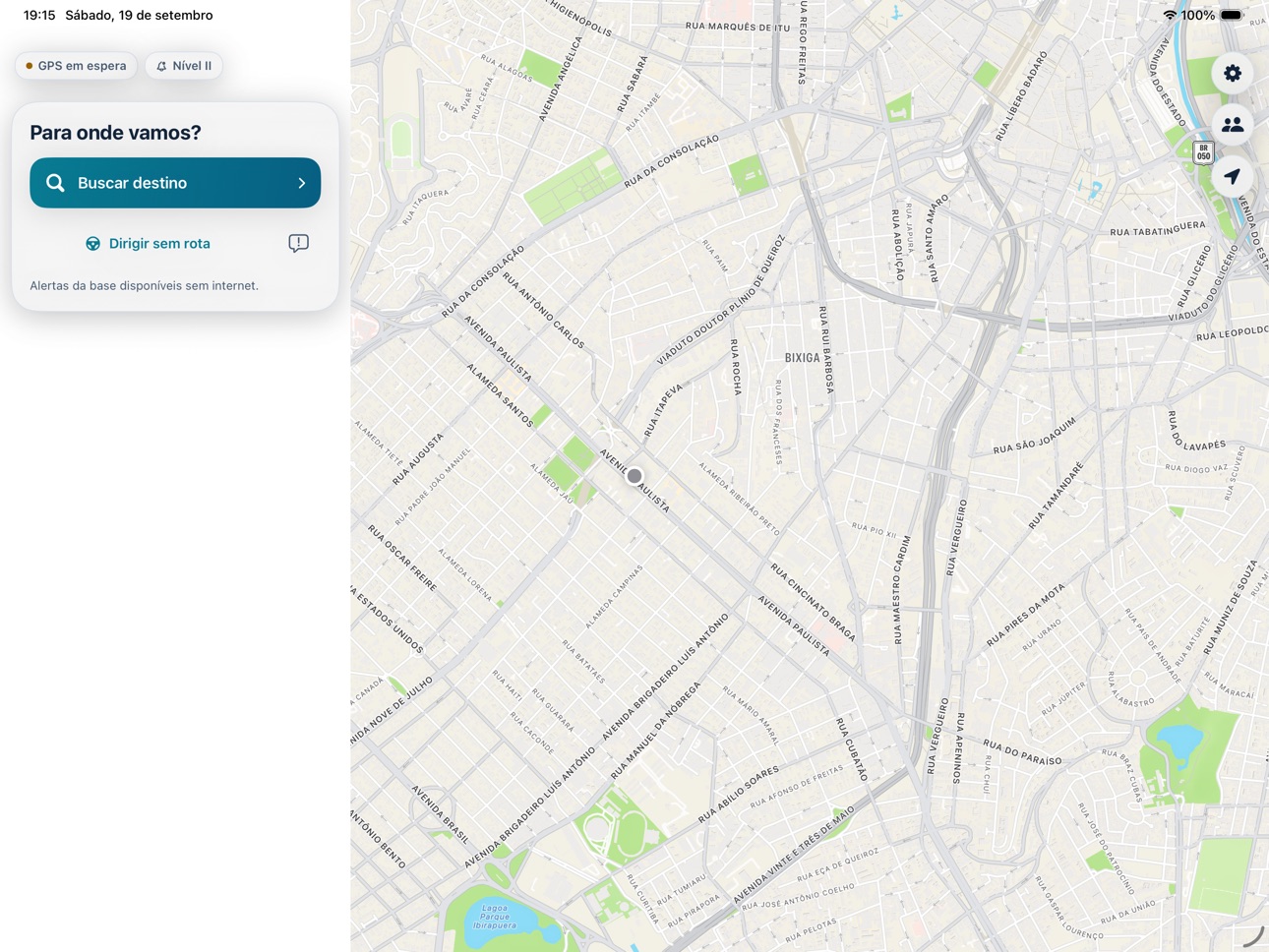This screenshot has height=952, width=1269.
Task: Tap the Rua do Paraíso street label
Action: pyautogui.click(x=1023, y=752)
